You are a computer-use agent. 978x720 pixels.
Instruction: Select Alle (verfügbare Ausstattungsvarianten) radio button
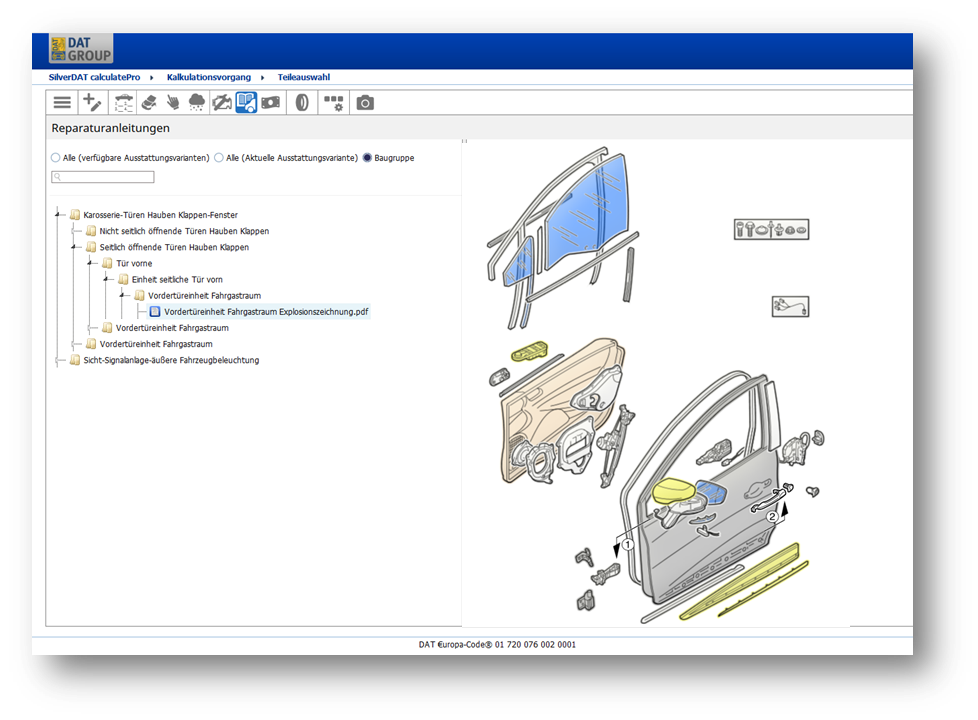(x=56, y=158)
